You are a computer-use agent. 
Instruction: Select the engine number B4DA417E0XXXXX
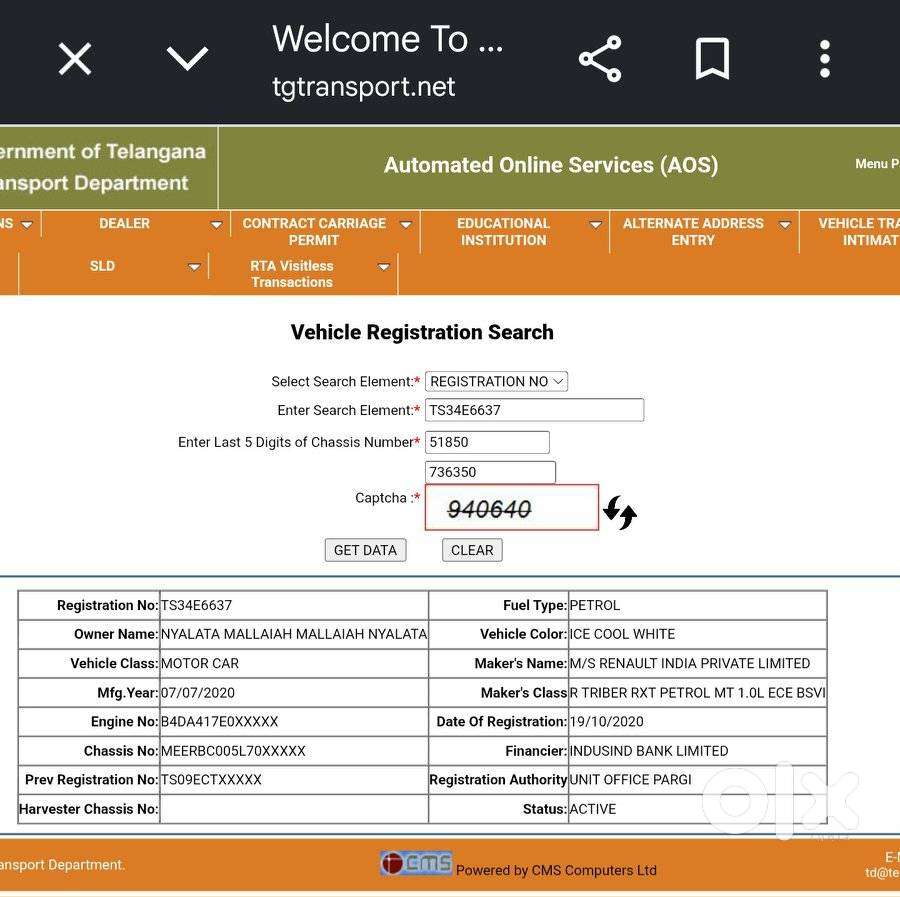219,721
